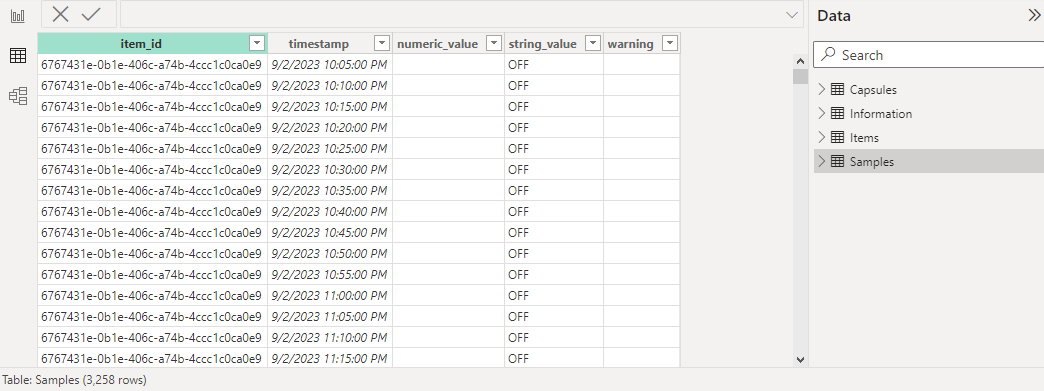Open the item_id column filter dropdown

point(257,44)
